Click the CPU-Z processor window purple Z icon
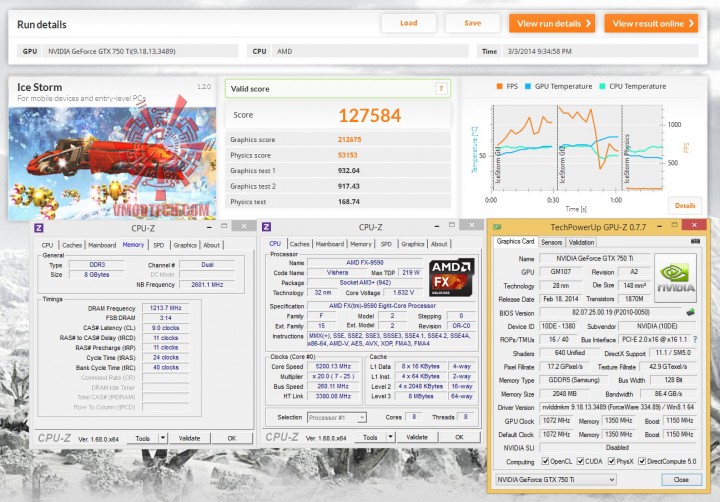720x502 pixels. click(x=266, y=226)
